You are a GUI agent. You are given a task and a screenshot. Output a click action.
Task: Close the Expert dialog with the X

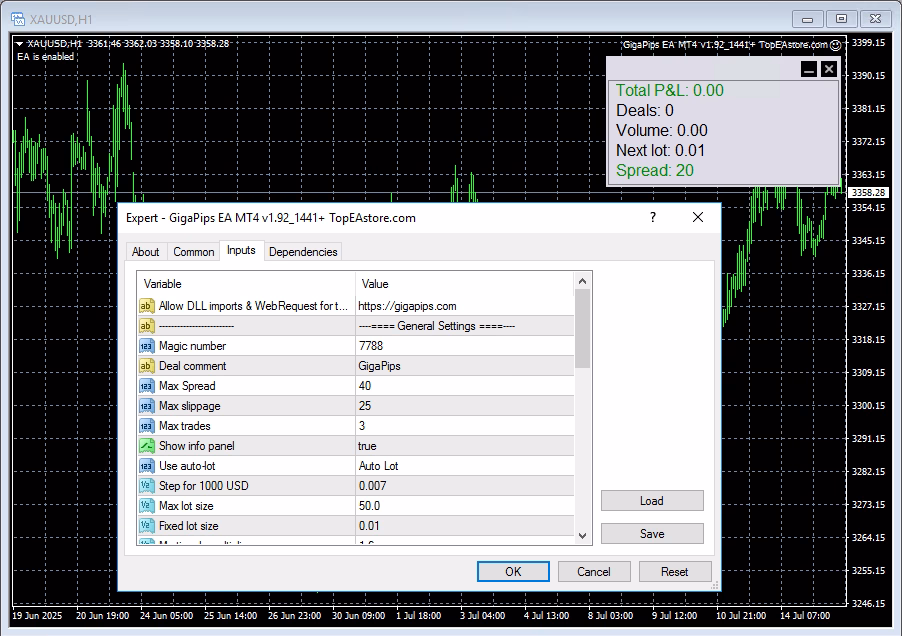pos(698,217)
